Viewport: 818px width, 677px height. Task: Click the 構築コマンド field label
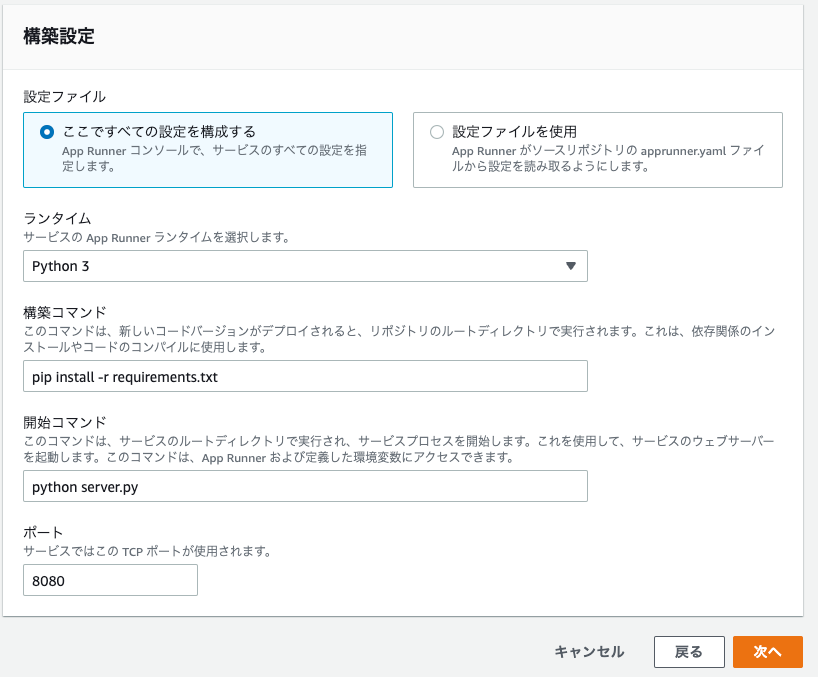pos(65,312)
